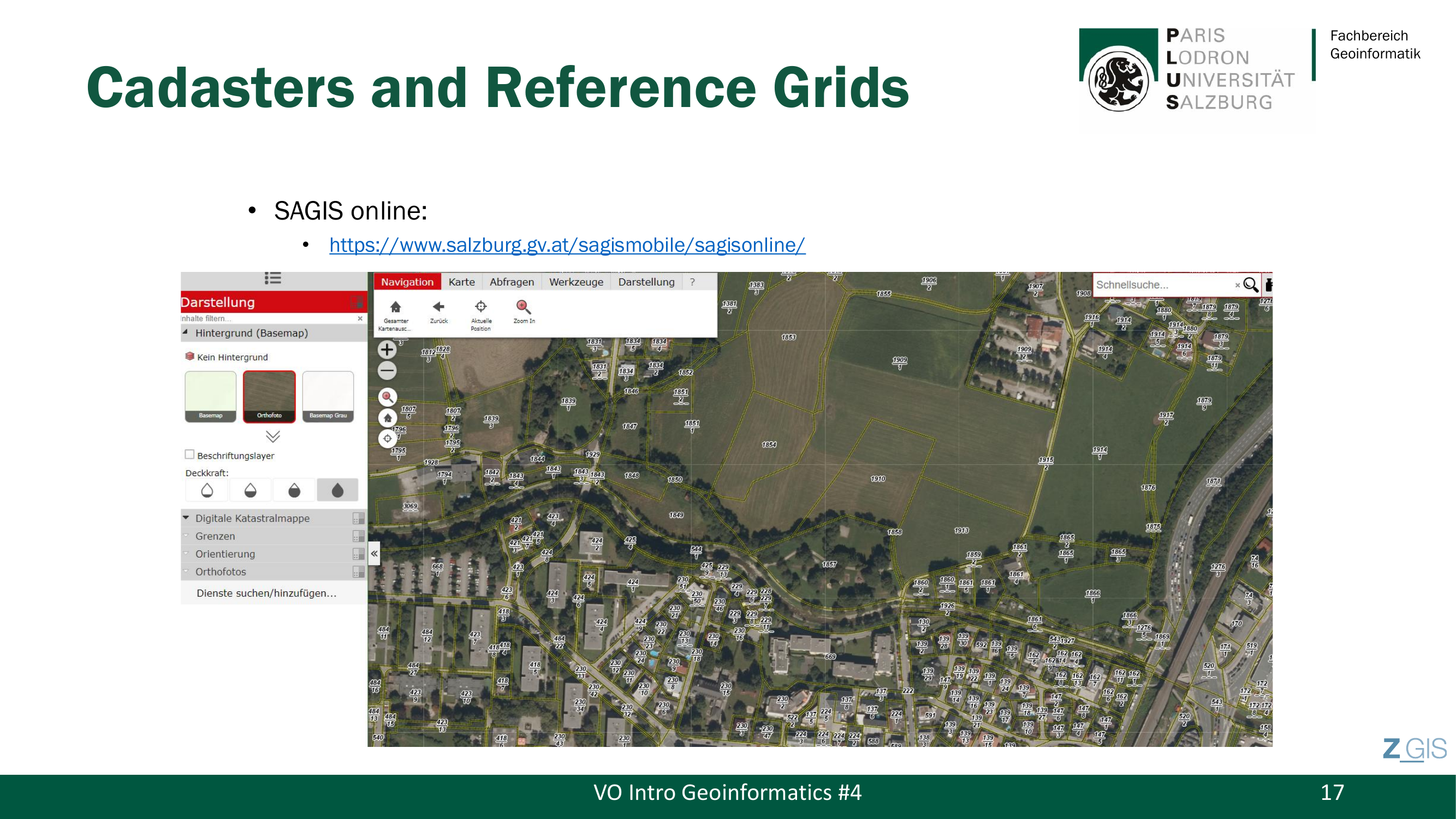Toggle Digitale Katastralmappe layer visibility box
This screenshot has width=1456, height=819.
coord(358,518)
